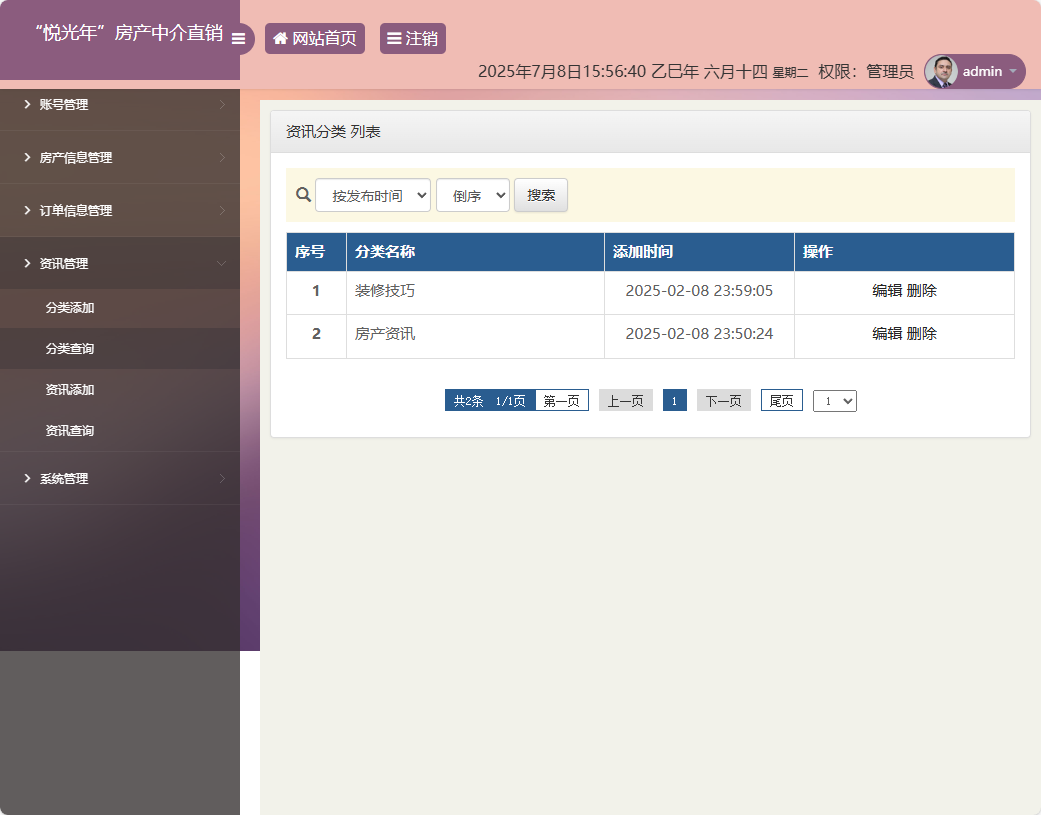Expand the 房产信息管理 sidebar section

[x=120, y=157]
